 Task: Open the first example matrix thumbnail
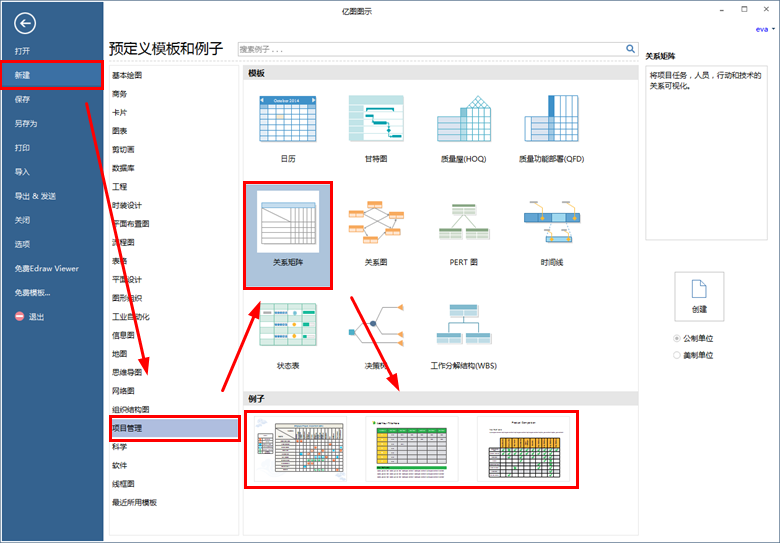[x=300, y=449]
